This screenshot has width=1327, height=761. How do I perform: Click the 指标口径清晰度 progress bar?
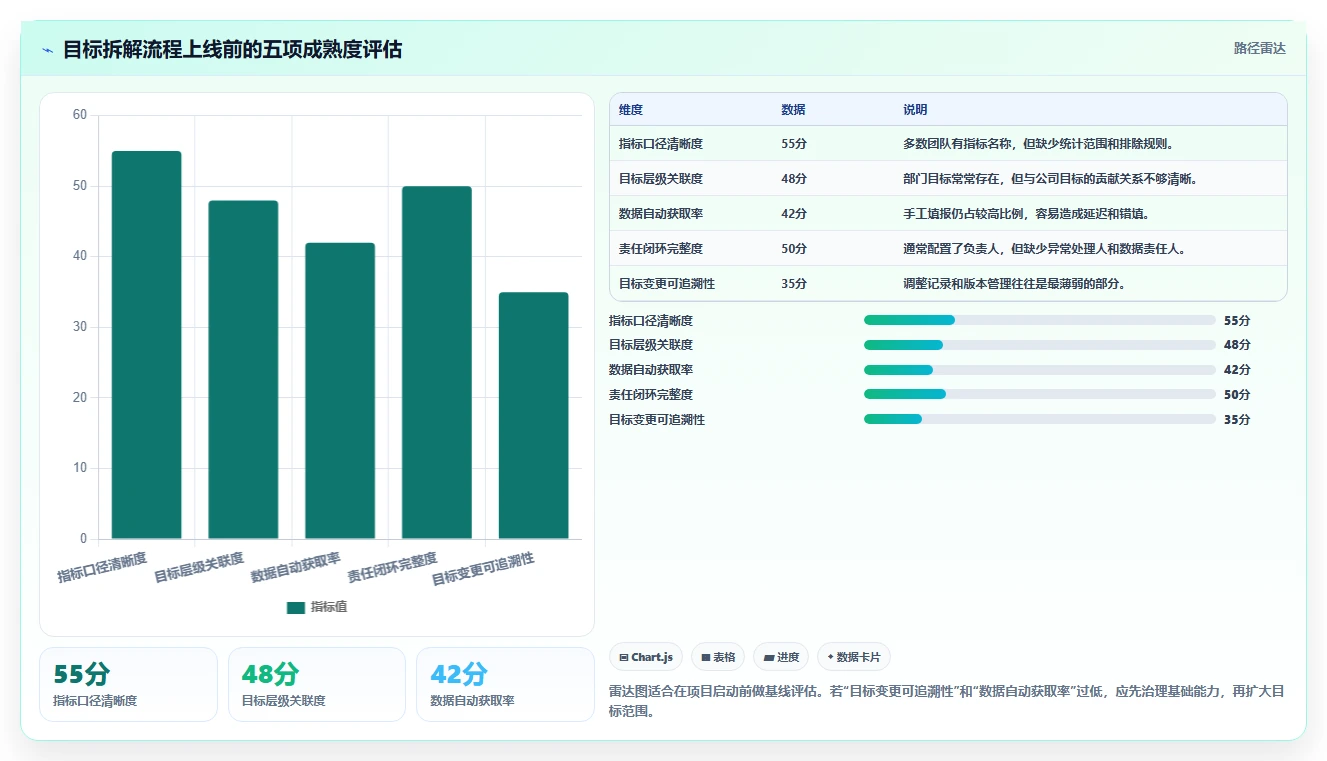1040,320
